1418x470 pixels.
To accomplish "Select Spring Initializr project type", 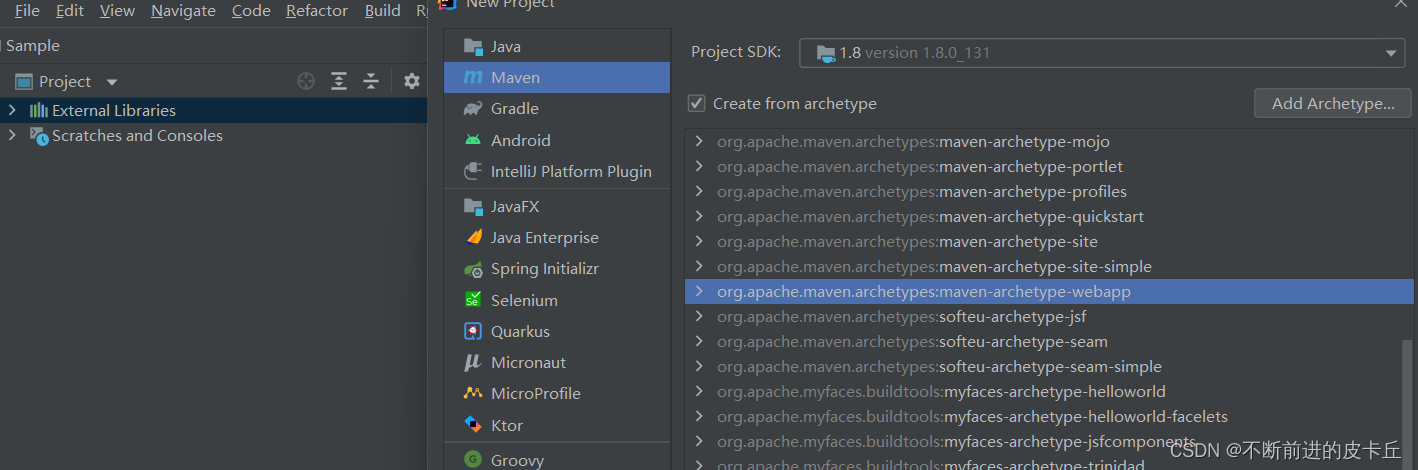I will pyautogui.click(x=557, y=269).
